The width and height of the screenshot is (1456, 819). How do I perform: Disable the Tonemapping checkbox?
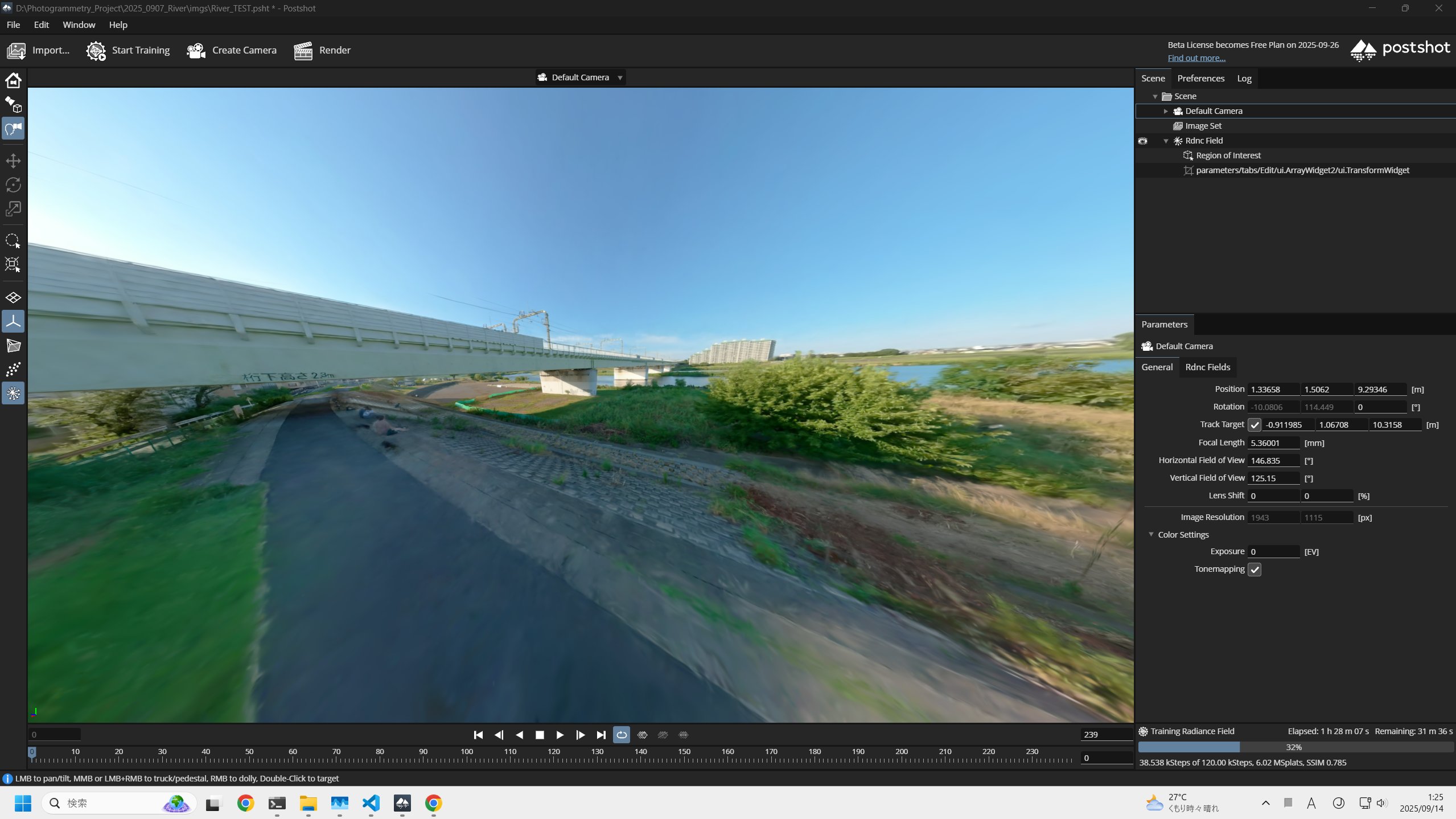(1255, 570)
